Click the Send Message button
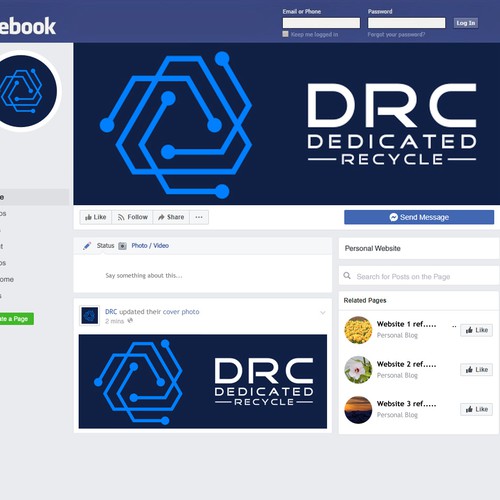 click(419, 217)
